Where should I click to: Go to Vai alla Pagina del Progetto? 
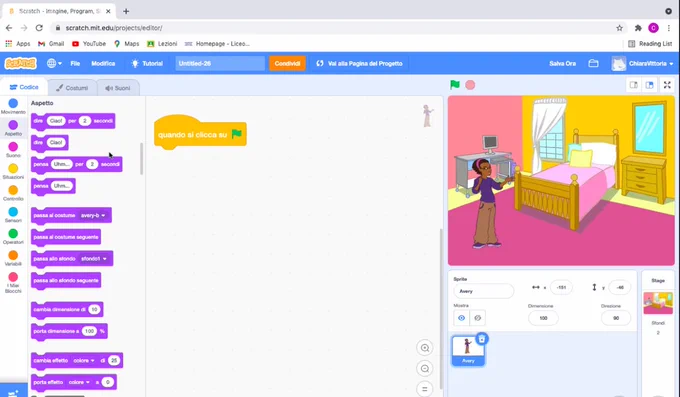360,63
